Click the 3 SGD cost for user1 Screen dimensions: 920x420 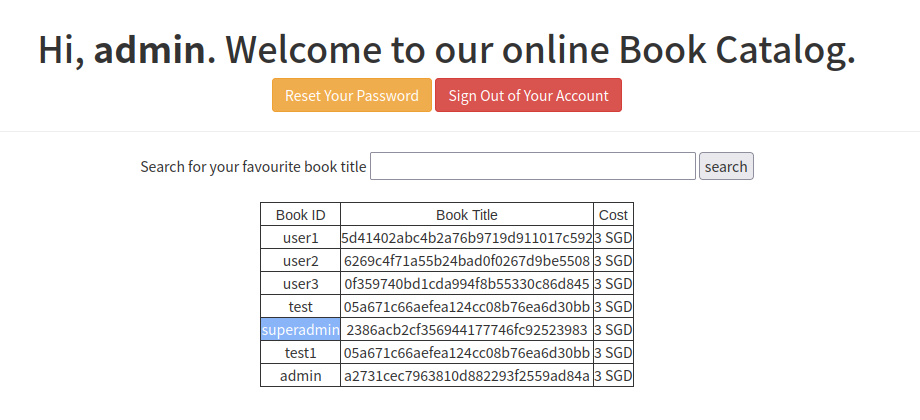coord(613,238)
